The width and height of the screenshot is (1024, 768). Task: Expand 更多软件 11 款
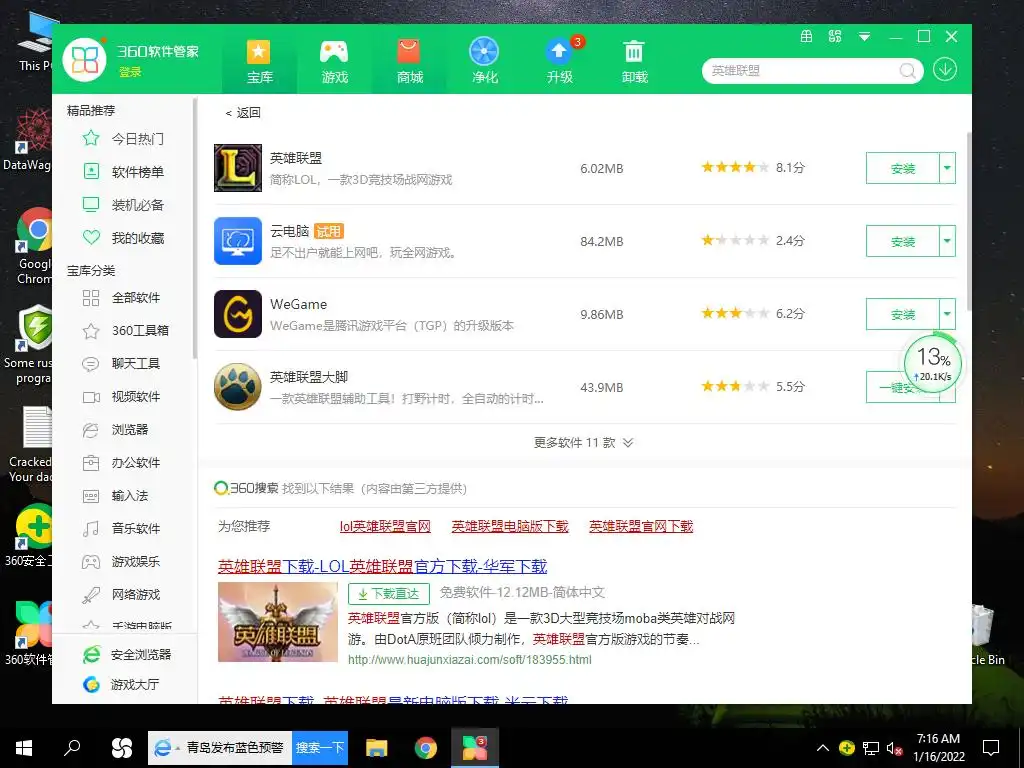[x=583, y=443]
